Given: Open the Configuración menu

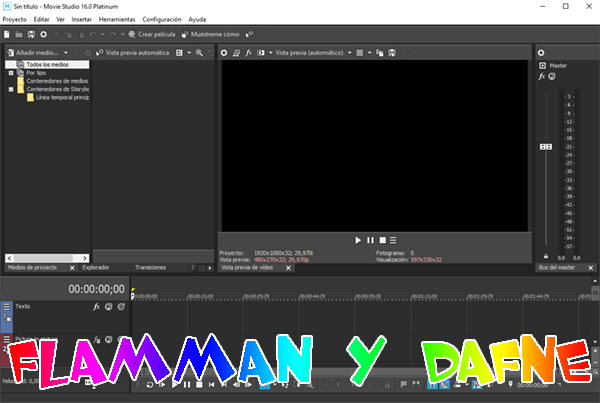Looking at the screenshot, I should tap(162, 19).
